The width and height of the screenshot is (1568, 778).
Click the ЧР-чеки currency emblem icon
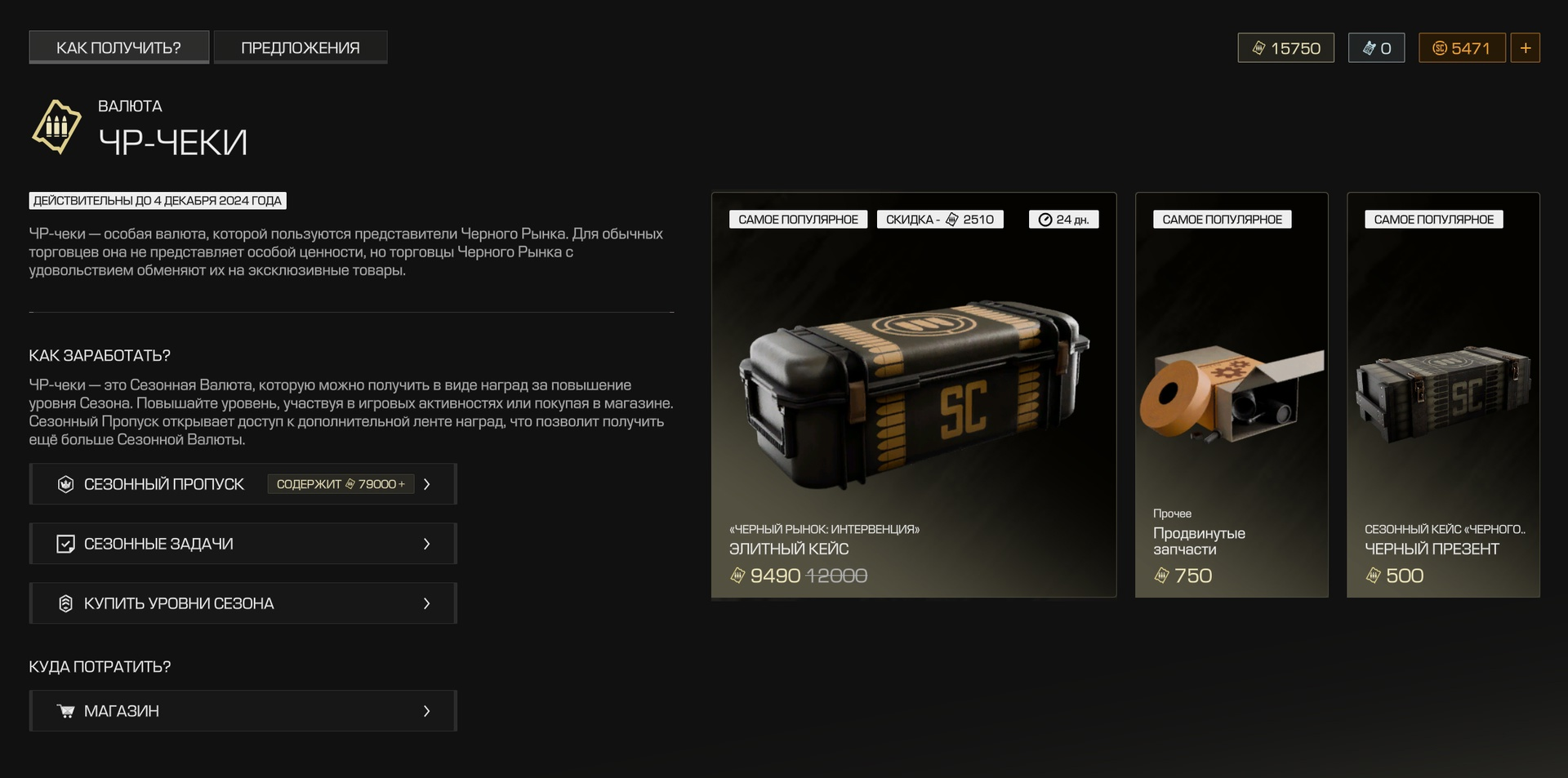[56, 127]
